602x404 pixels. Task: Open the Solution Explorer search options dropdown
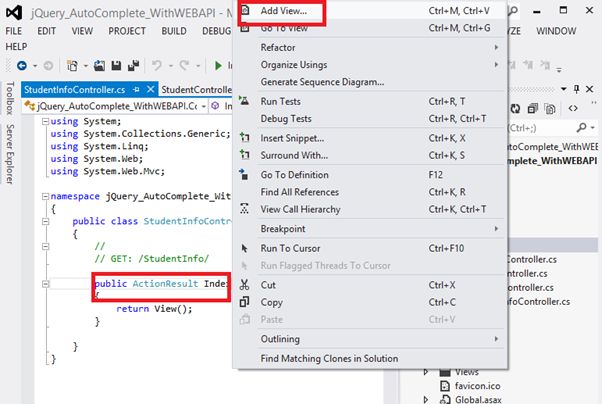[x=593, y=127]
